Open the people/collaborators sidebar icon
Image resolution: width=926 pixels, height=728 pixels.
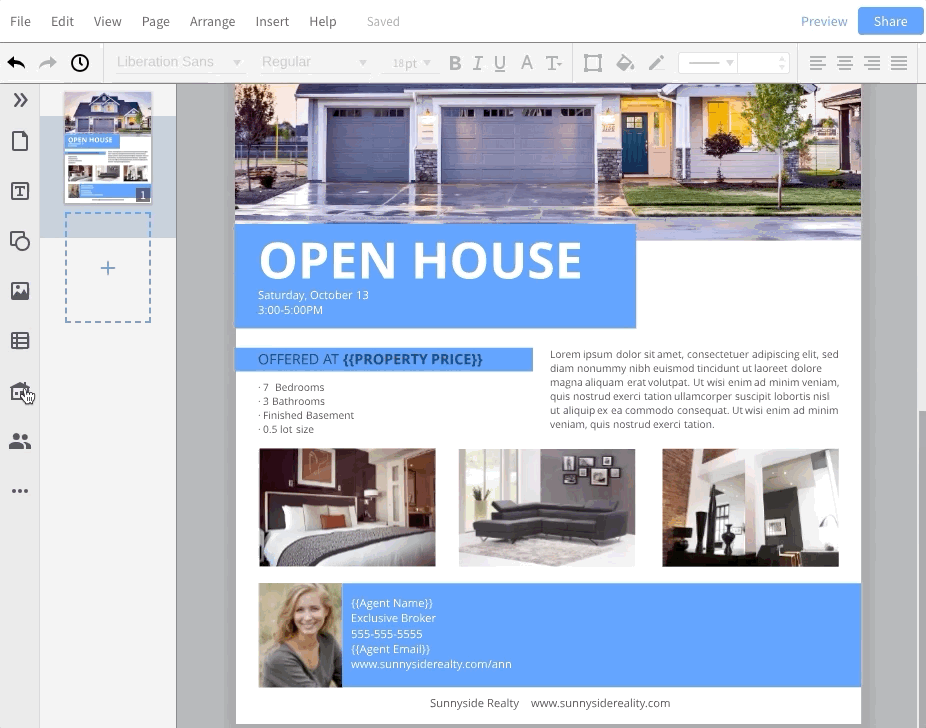(x=20, y=441)
